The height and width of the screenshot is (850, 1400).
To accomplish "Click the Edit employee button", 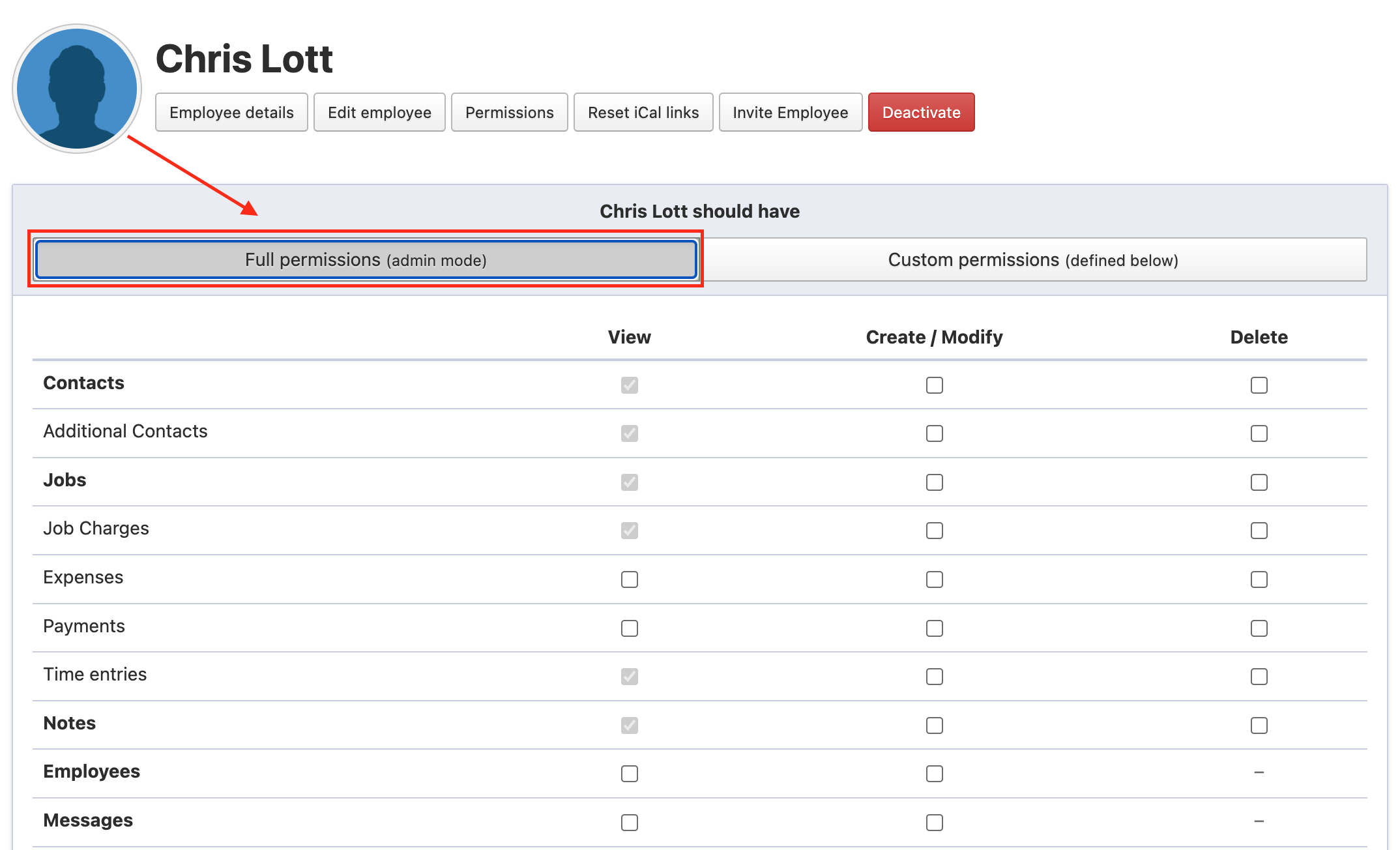I will [379, 113].
